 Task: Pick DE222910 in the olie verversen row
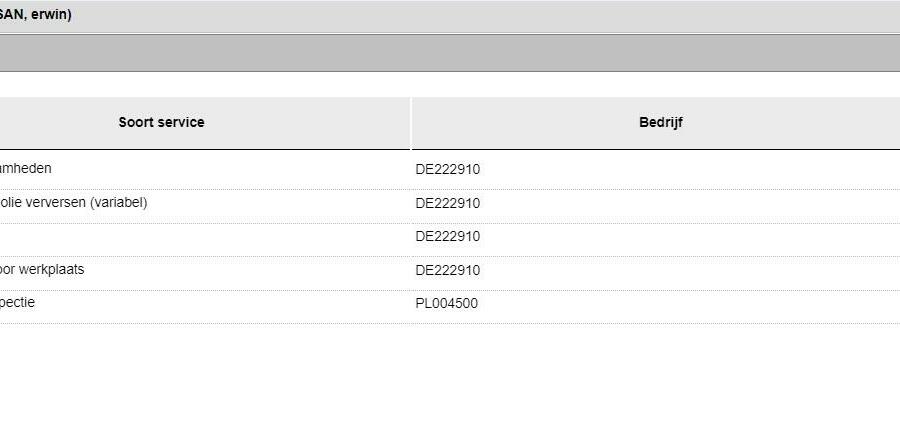(x=447, y=203)
